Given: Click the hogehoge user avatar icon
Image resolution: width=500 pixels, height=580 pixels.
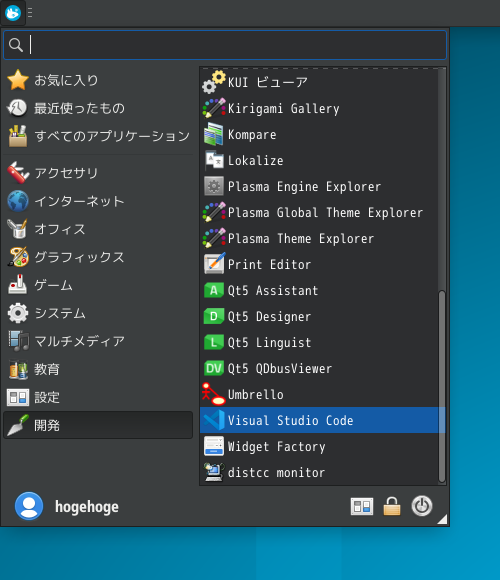Looking at the screenshot, I should [29, 506].
